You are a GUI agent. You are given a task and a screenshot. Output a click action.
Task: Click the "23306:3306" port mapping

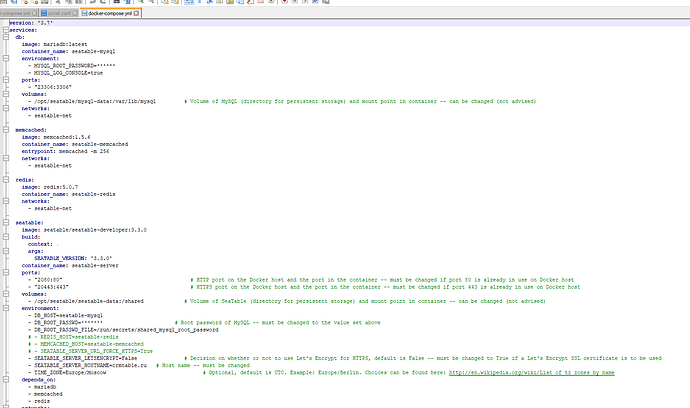point(53,87)
